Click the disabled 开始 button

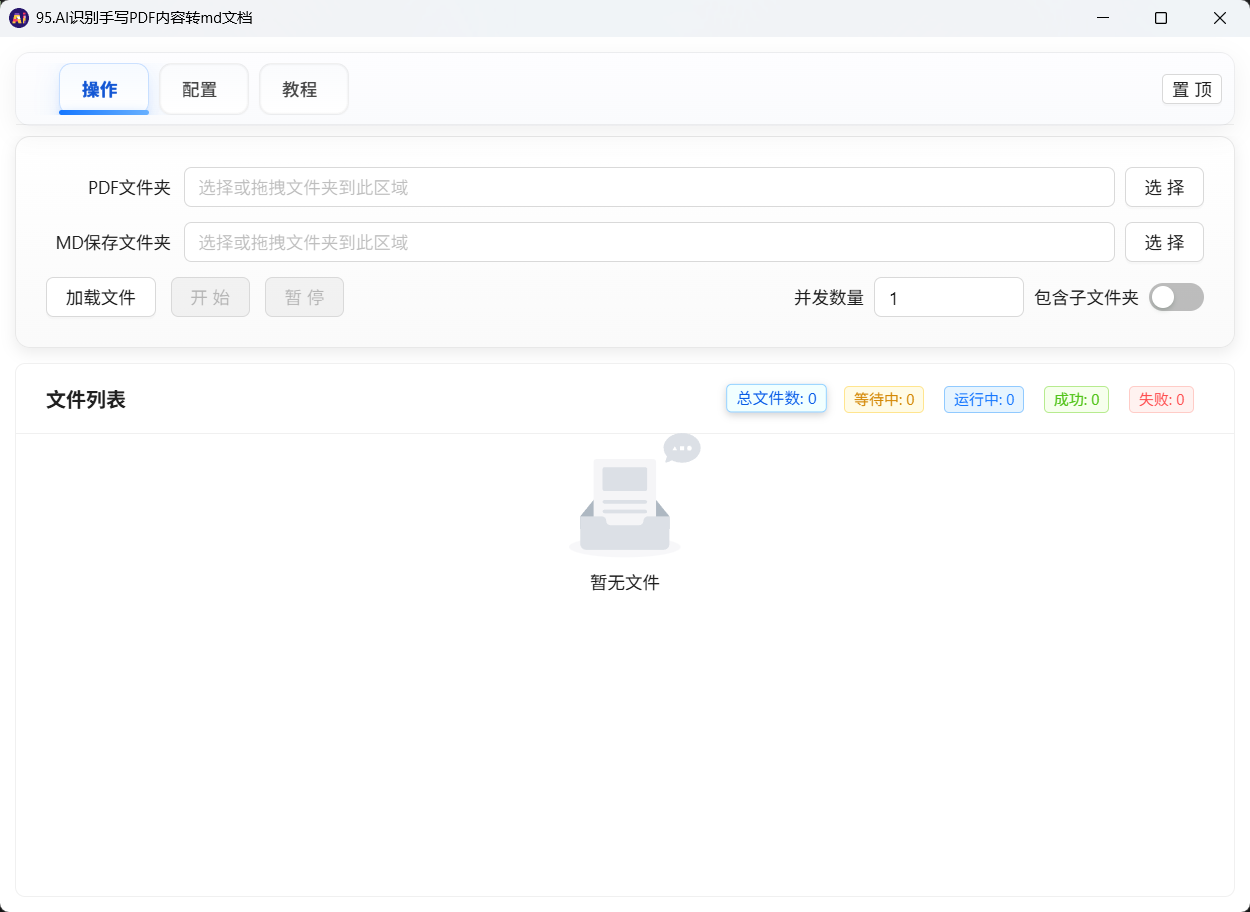[x=210, y=297]
